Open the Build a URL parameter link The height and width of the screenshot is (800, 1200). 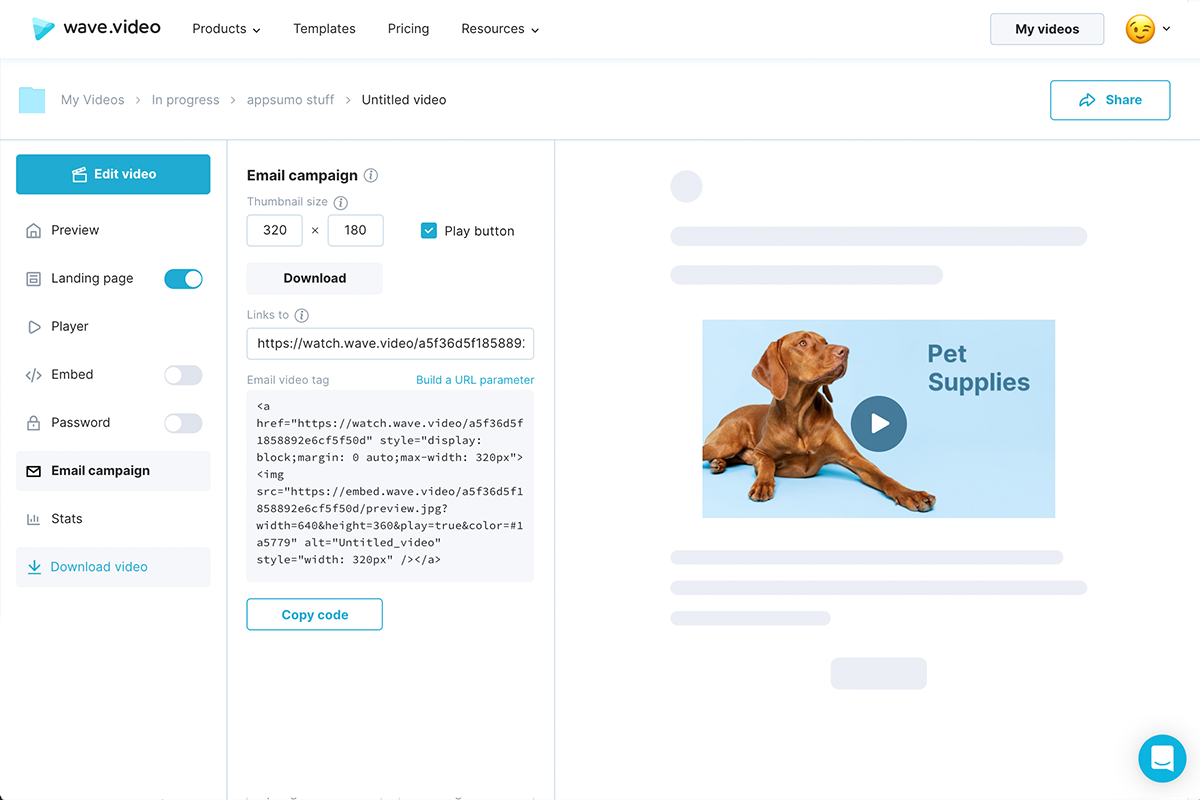[475, 380]
